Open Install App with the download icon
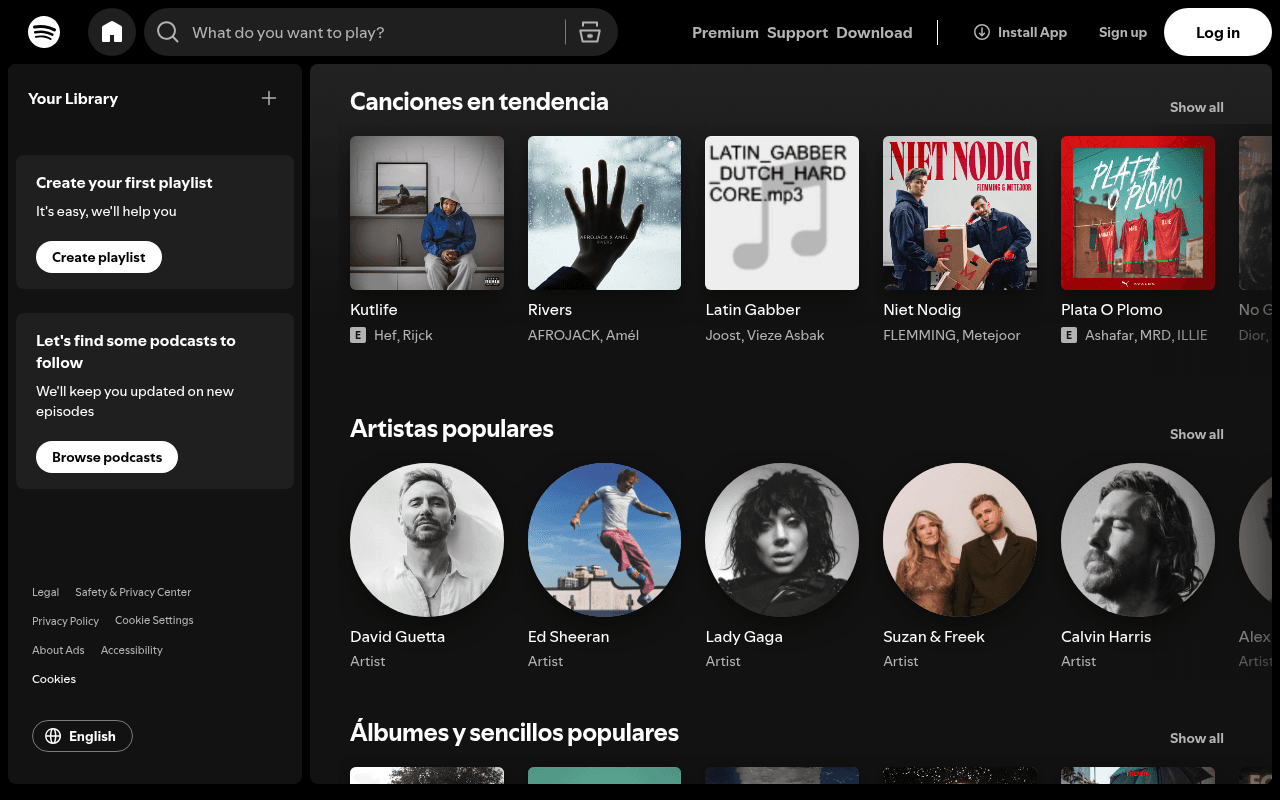The height and width of the screenshot is (800, 1280). click(981, 32)
